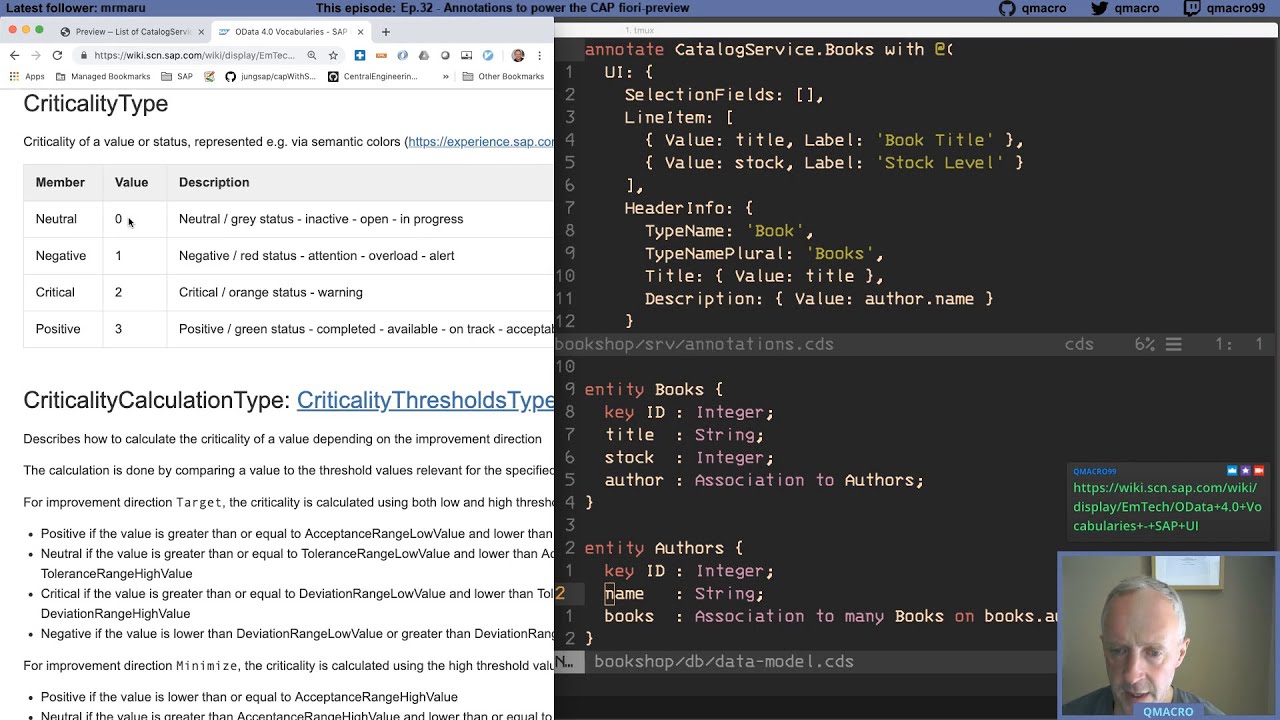This screenshot has width=1280, height=720.
Task: Click the 'entity Books {' line
Action: tap(654, 389)
